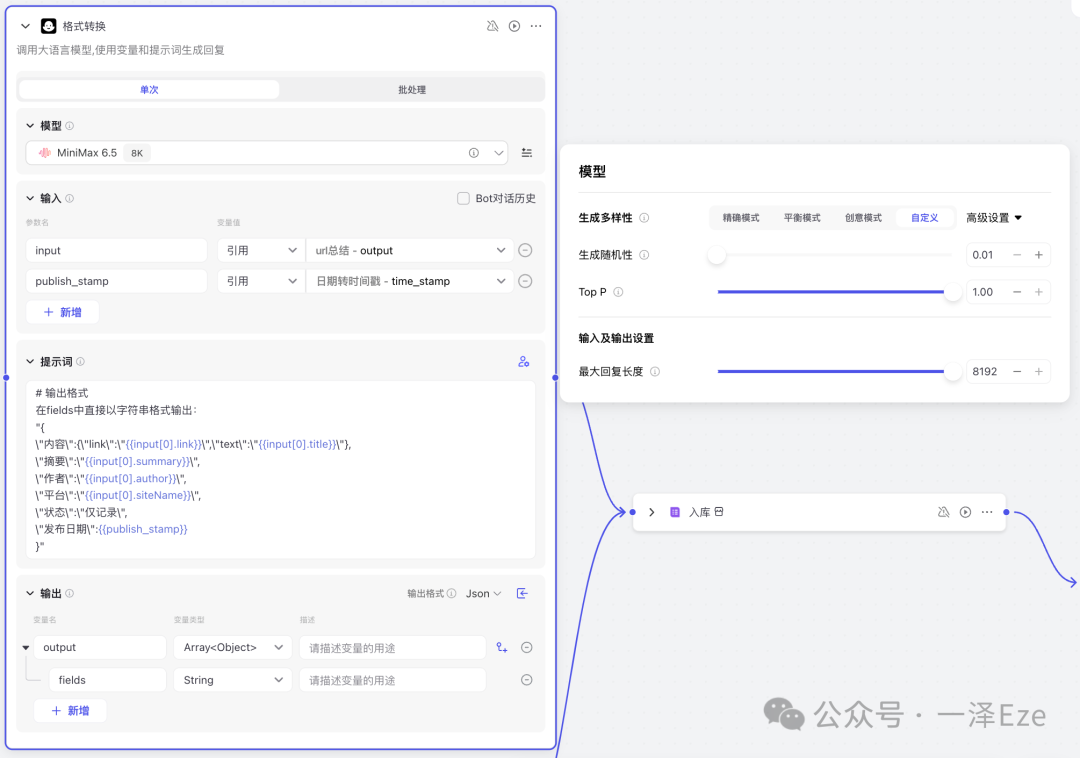Increase 生成随机性 value with plus
Screen dimensions: 1080x758
point(1039,255)
